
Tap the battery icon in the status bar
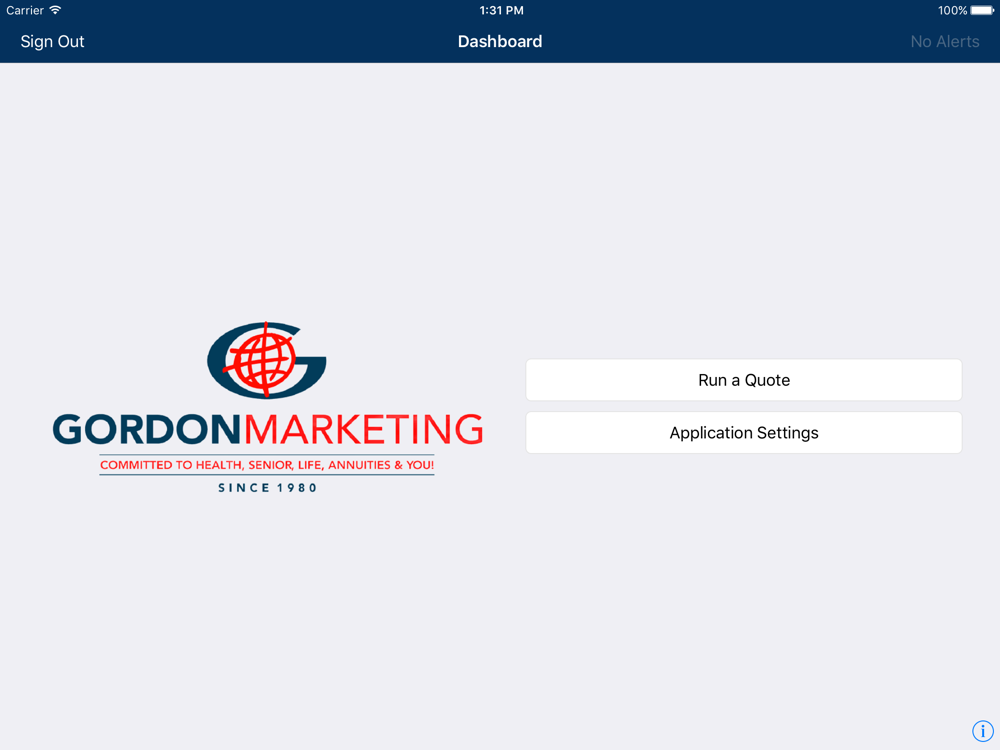click(982, 10)
